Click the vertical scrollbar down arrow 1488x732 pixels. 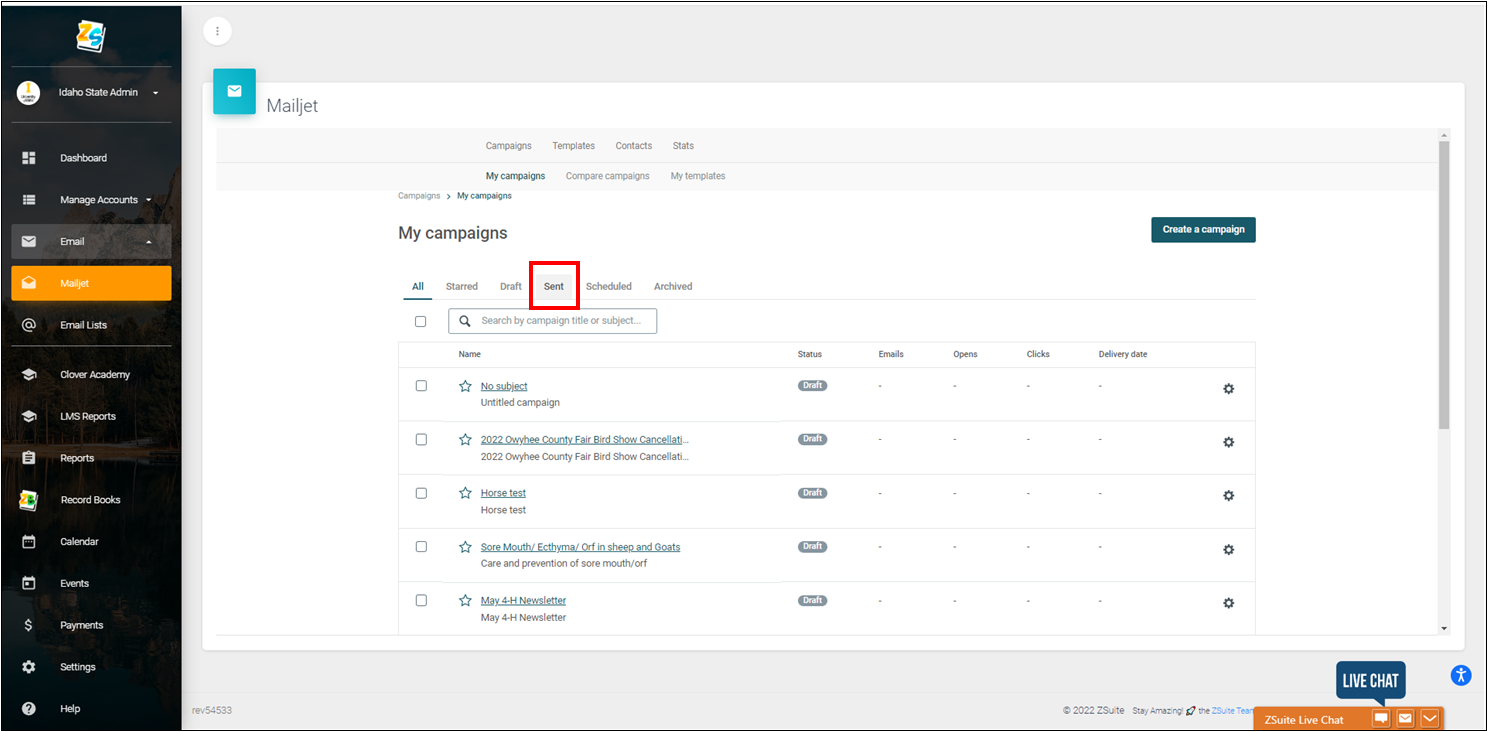[x=1444, y=628]
